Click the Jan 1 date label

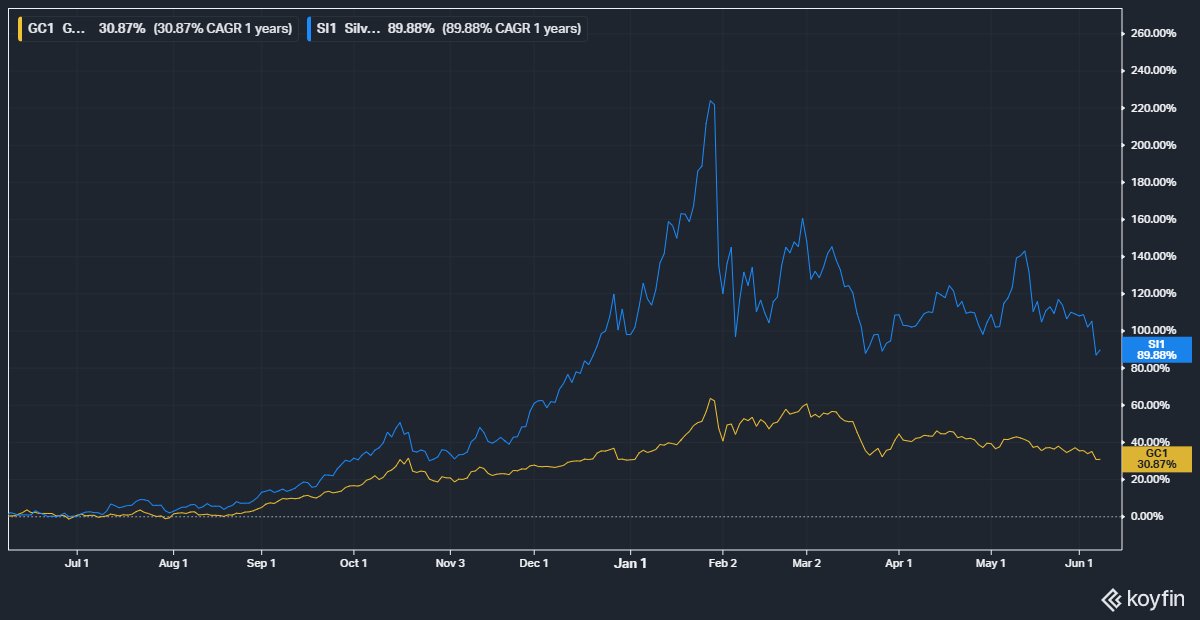[x=630, y=563]
